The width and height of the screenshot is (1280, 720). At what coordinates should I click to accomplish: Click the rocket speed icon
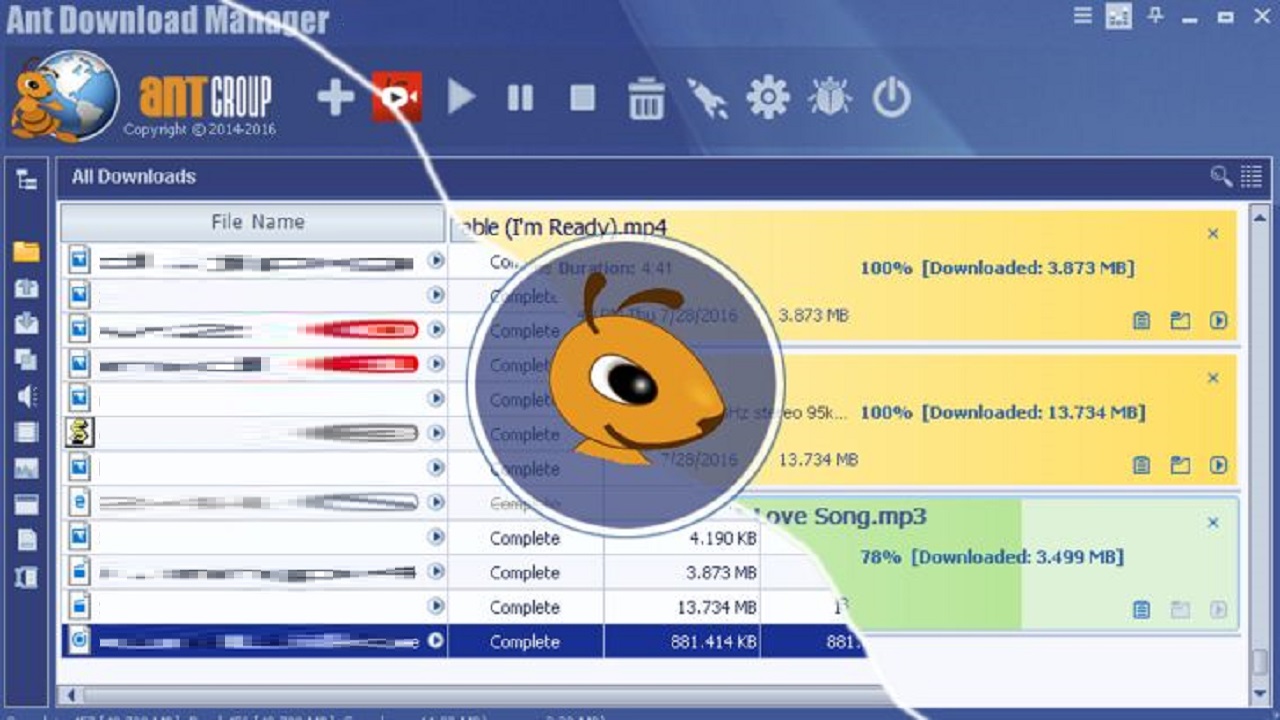(708, 98)
